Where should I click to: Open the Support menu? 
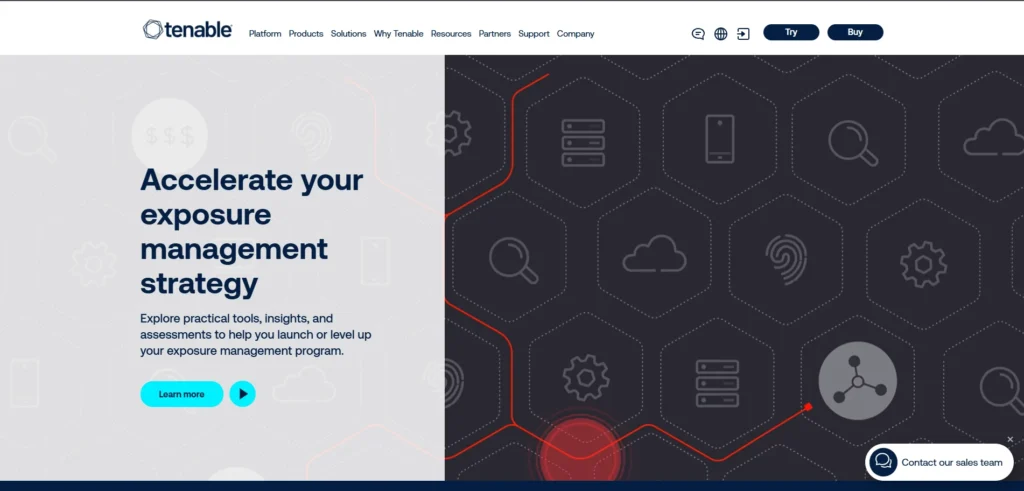coord(534,34)
